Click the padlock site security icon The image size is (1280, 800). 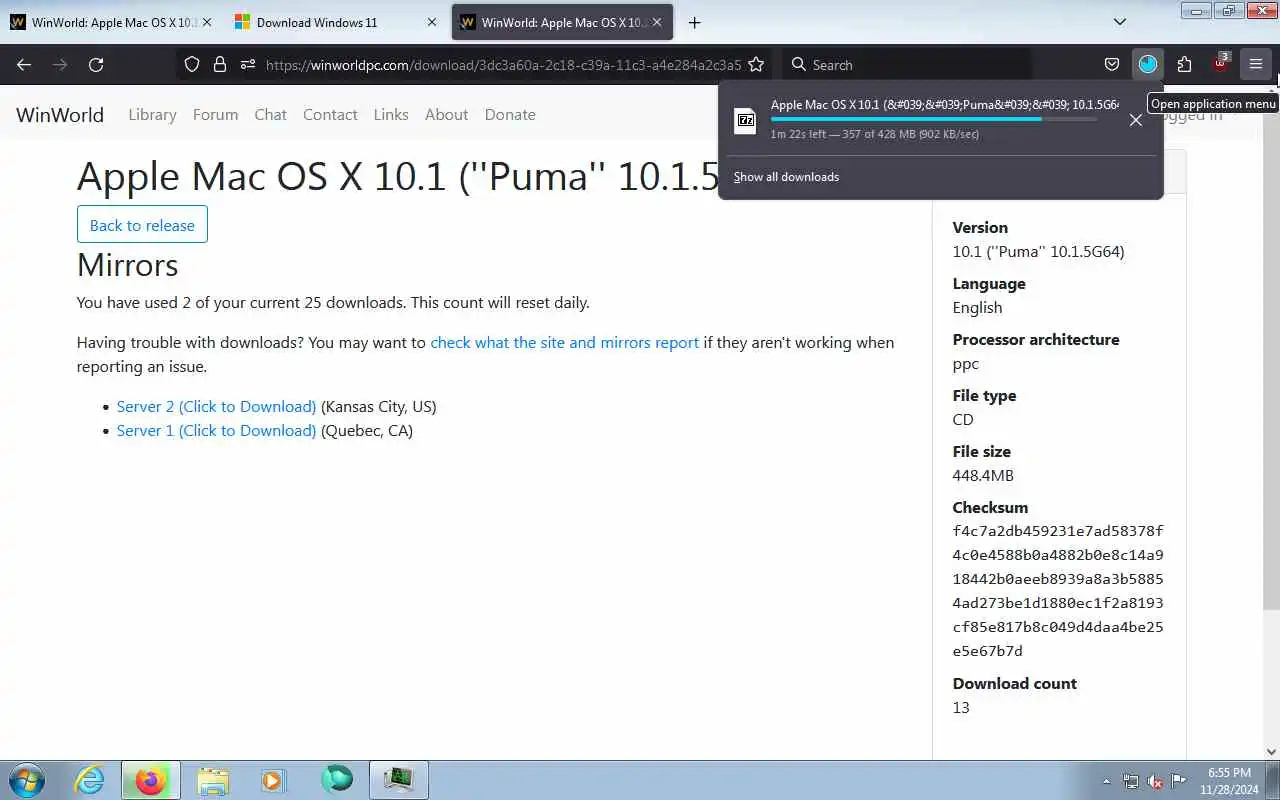[220, 64]
